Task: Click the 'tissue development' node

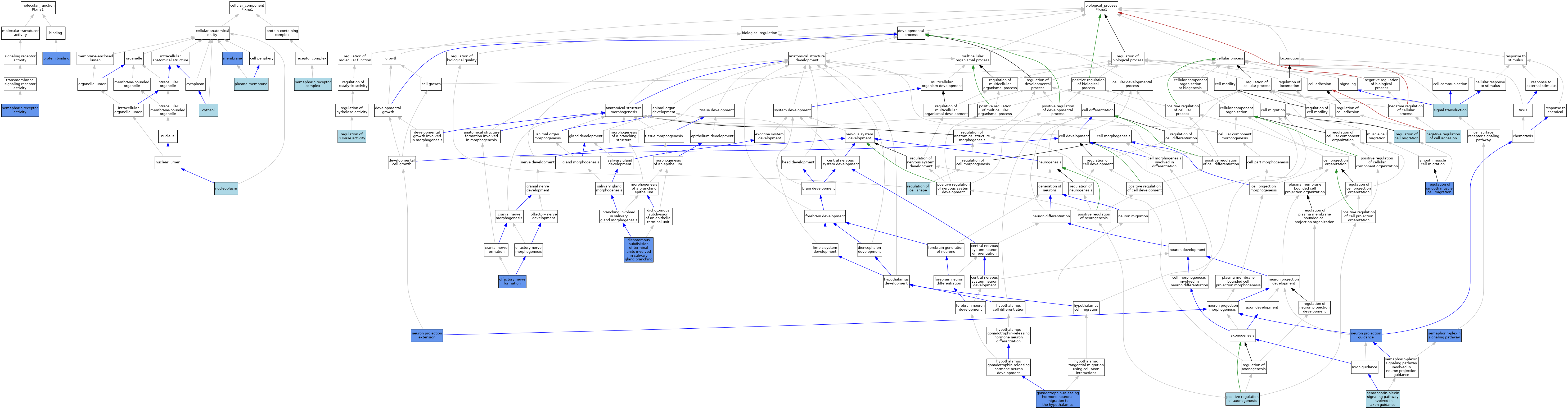Action: [x=717, y=110]
